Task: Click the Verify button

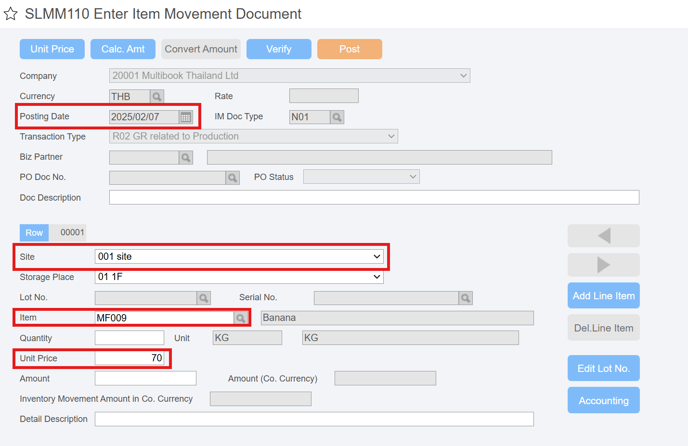Action: (x=279, y=49)
